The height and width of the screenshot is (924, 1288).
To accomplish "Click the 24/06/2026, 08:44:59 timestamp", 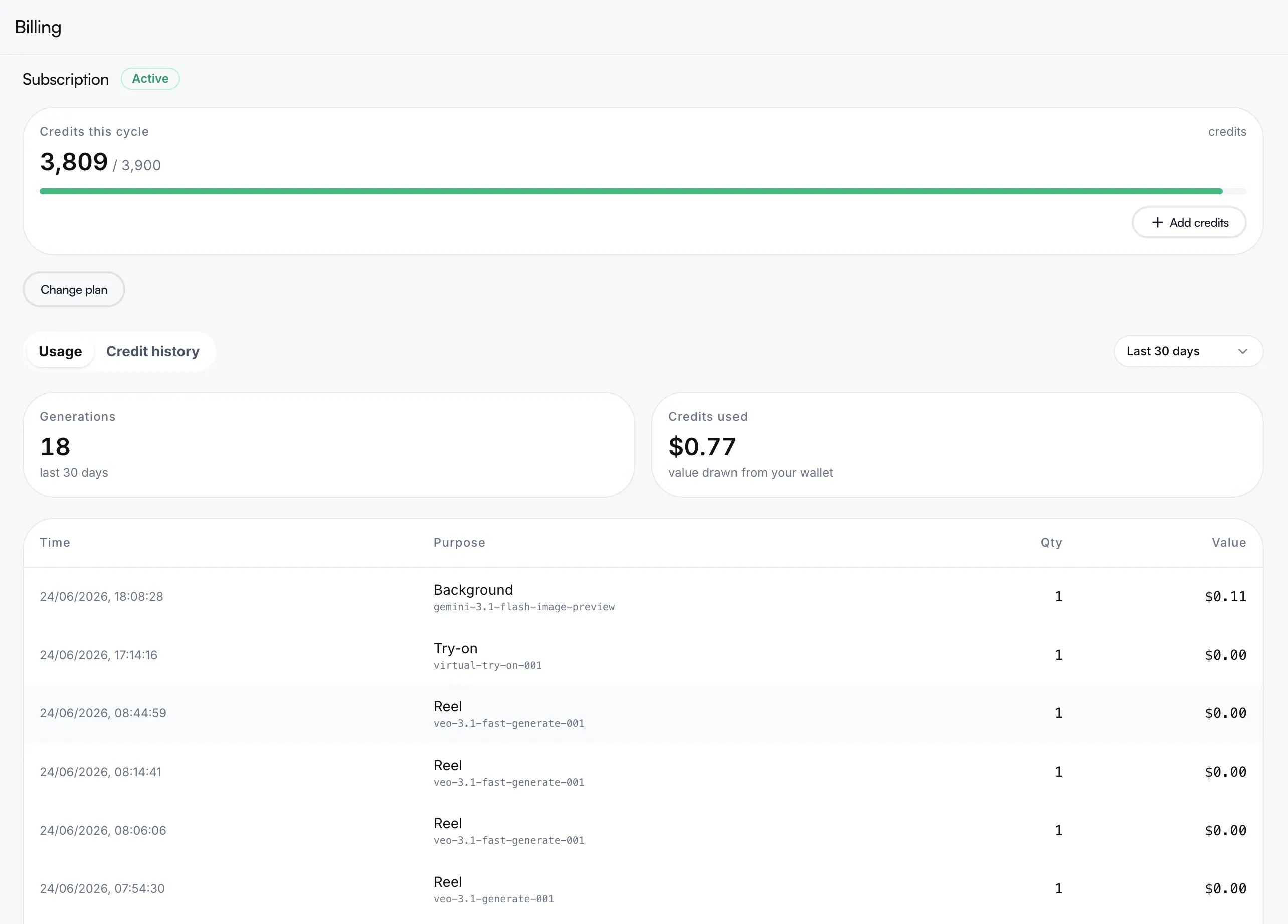I will pos(103,713).
